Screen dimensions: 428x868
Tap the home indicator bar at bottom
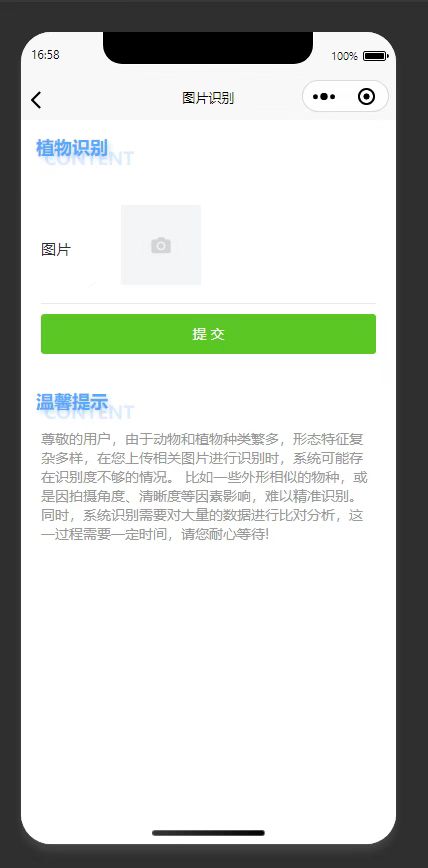(208, 833)
